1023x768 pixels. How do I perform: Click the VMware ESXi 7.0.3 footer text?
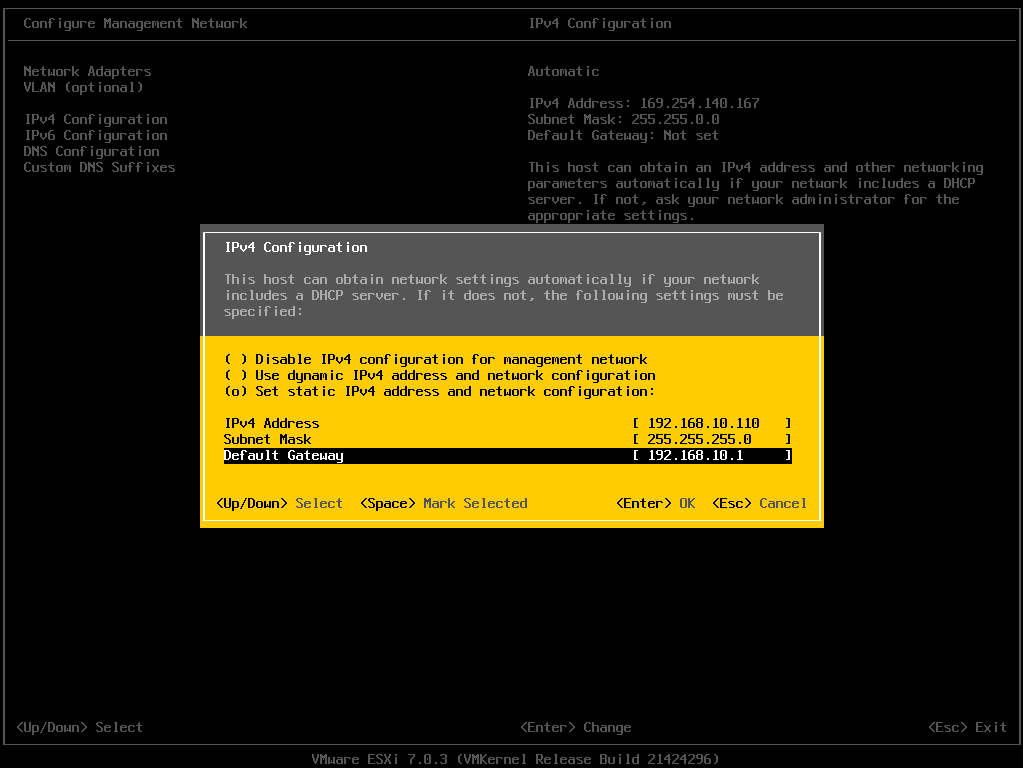coord(511,759)
